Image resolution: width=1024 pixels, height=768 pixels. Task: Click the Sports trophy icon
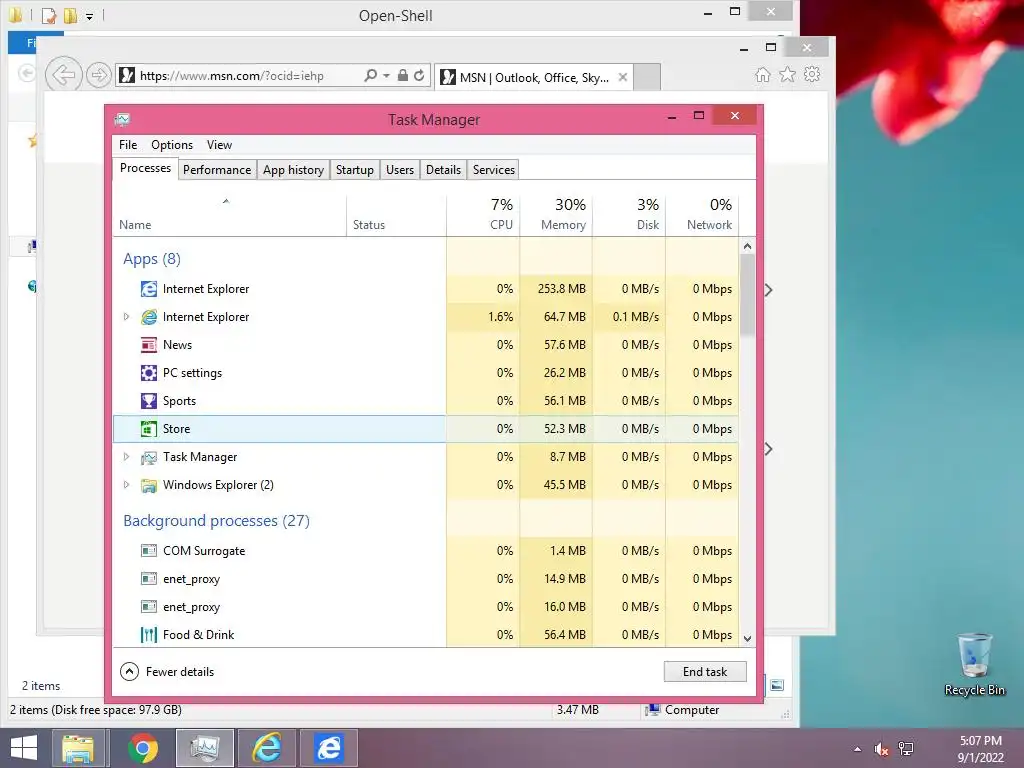tap(149, 401)
